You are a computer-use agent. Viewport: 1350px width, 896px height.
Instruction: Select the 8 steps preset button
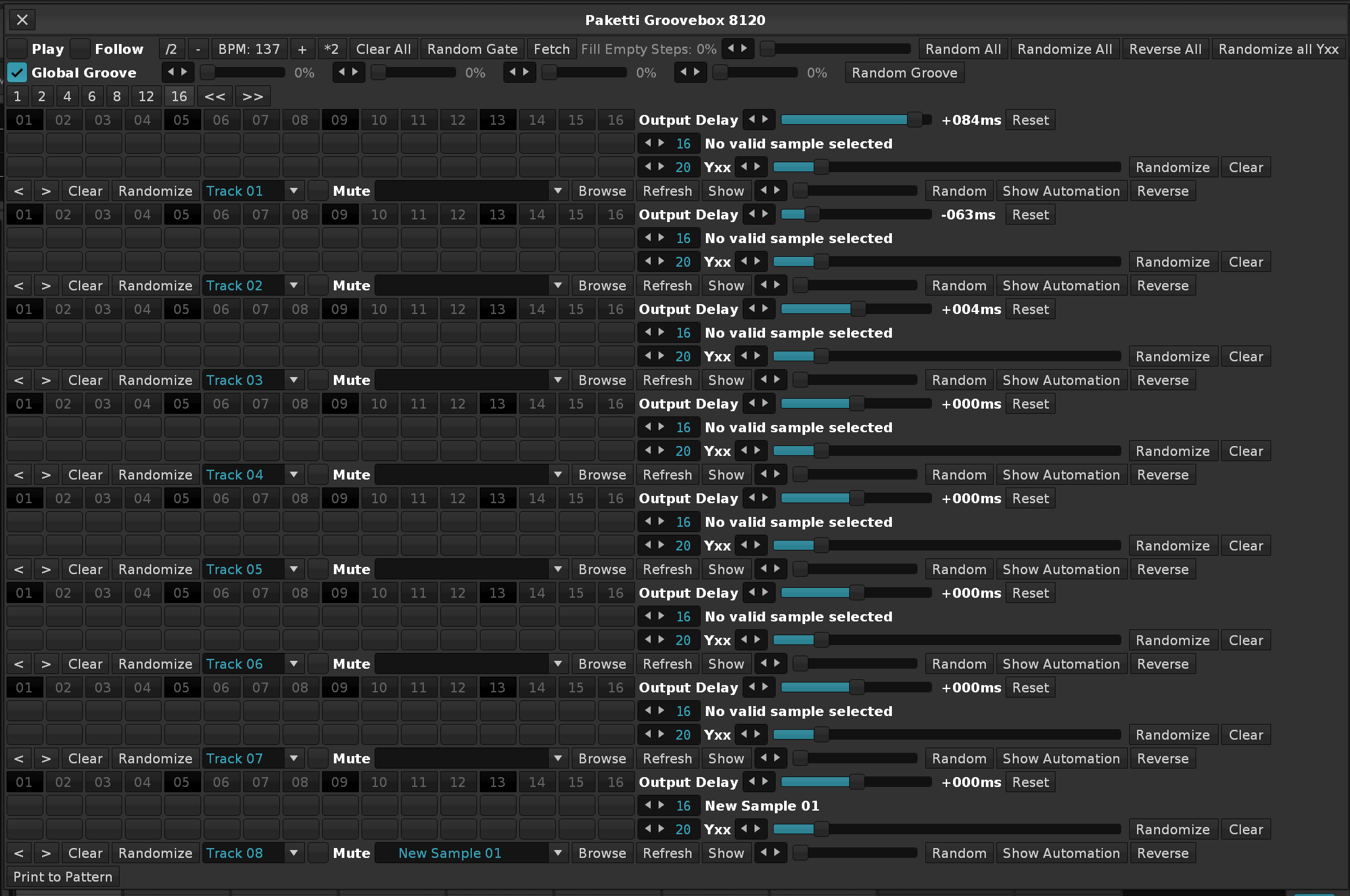(x=116, y=97)
